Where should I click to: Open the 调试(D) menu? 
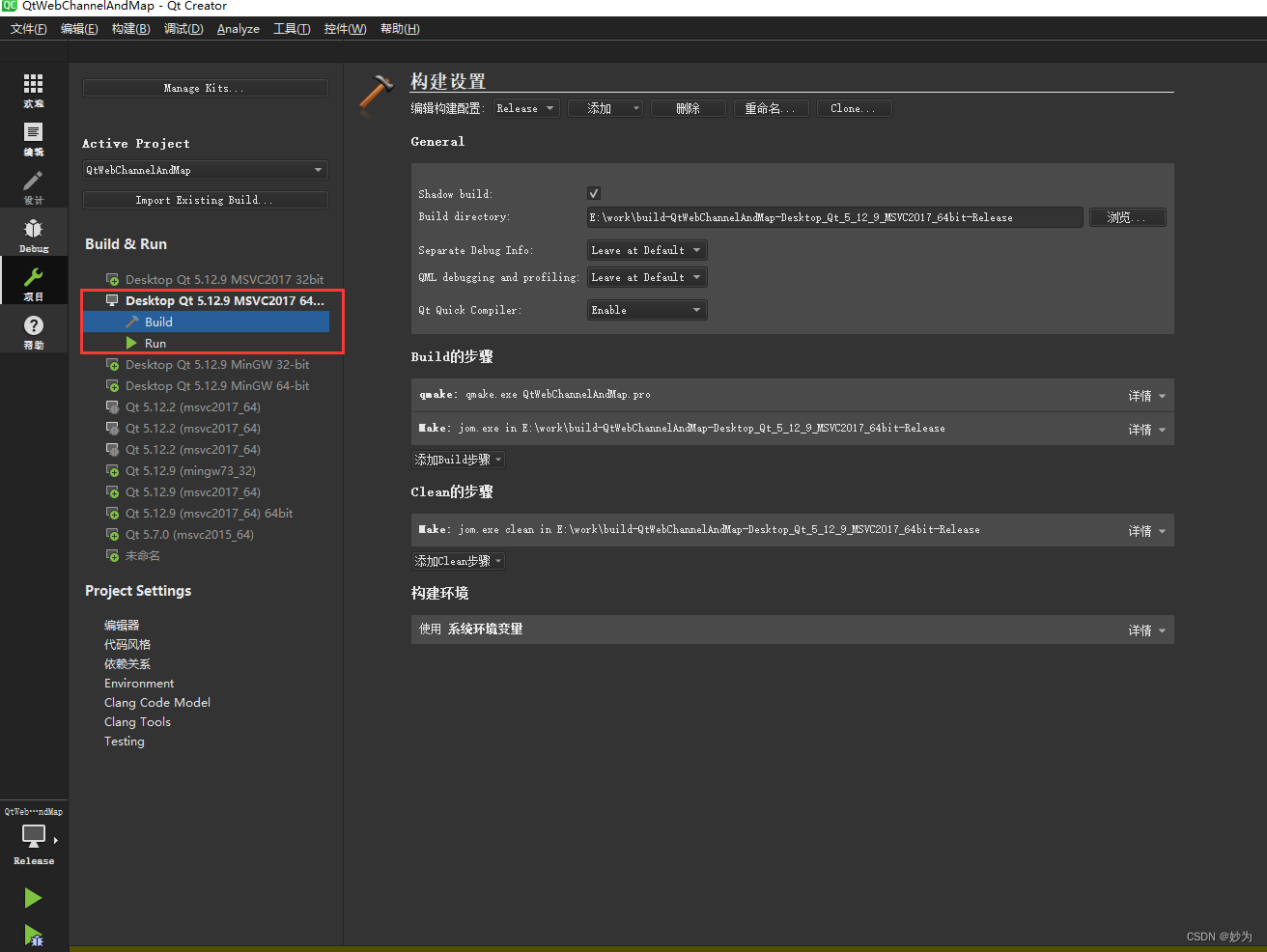pyautogui.click(x=183, y=29)
